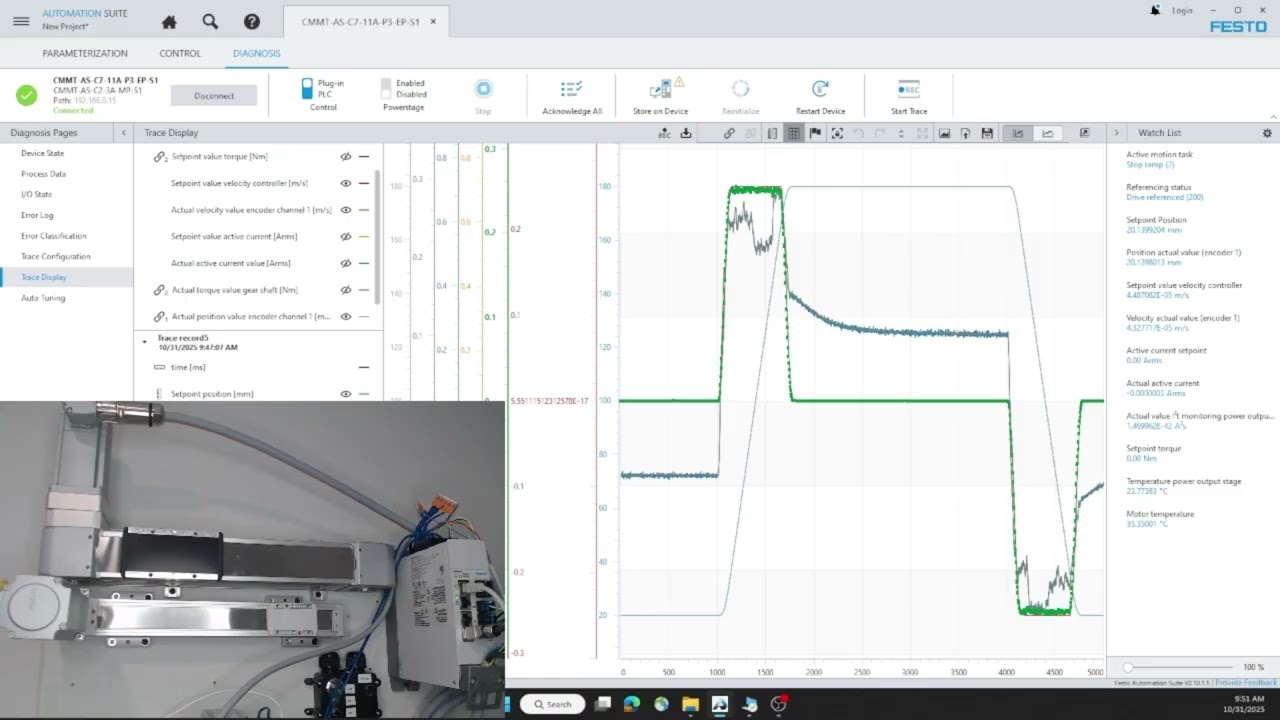Switch to the CONTROL tab
This screenshot has height=720, width=1280.
tap(180, 53)
